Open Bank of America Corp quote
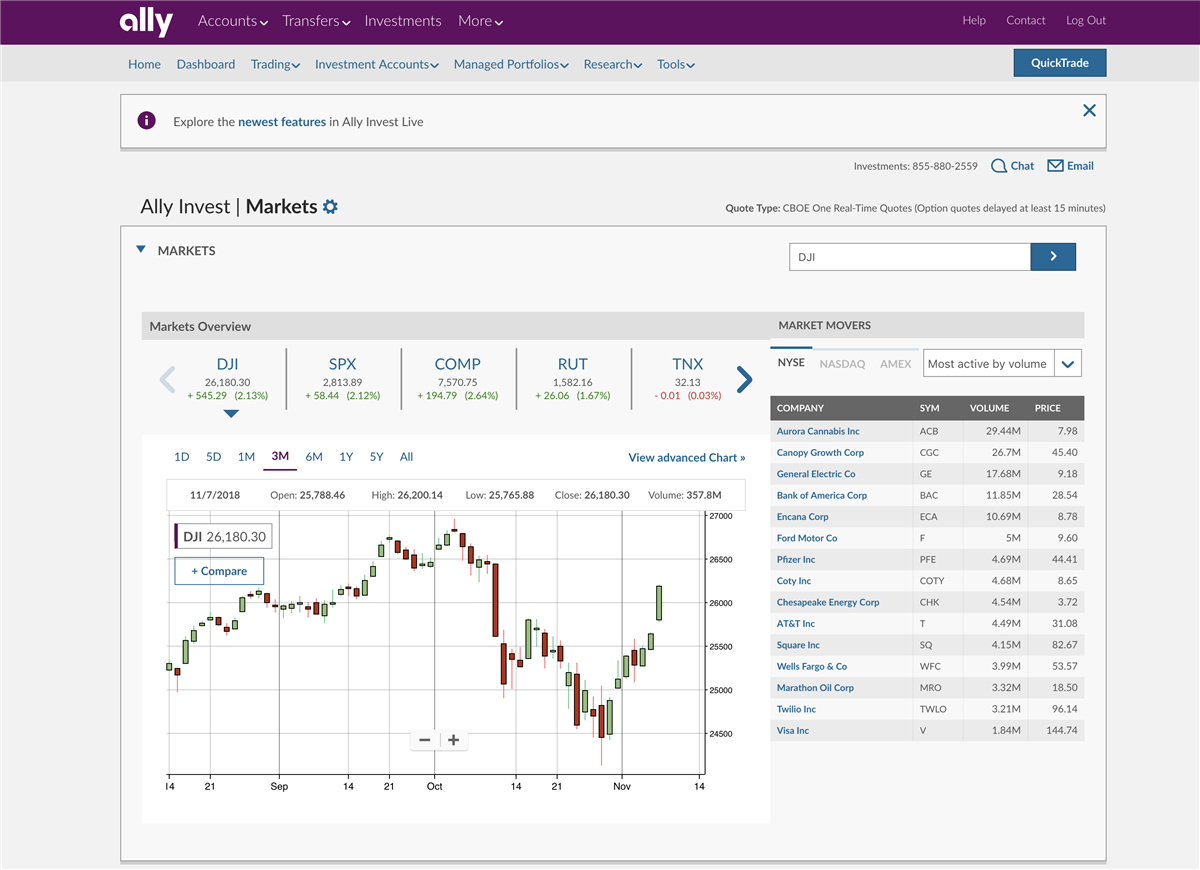 tap(822, 496)
